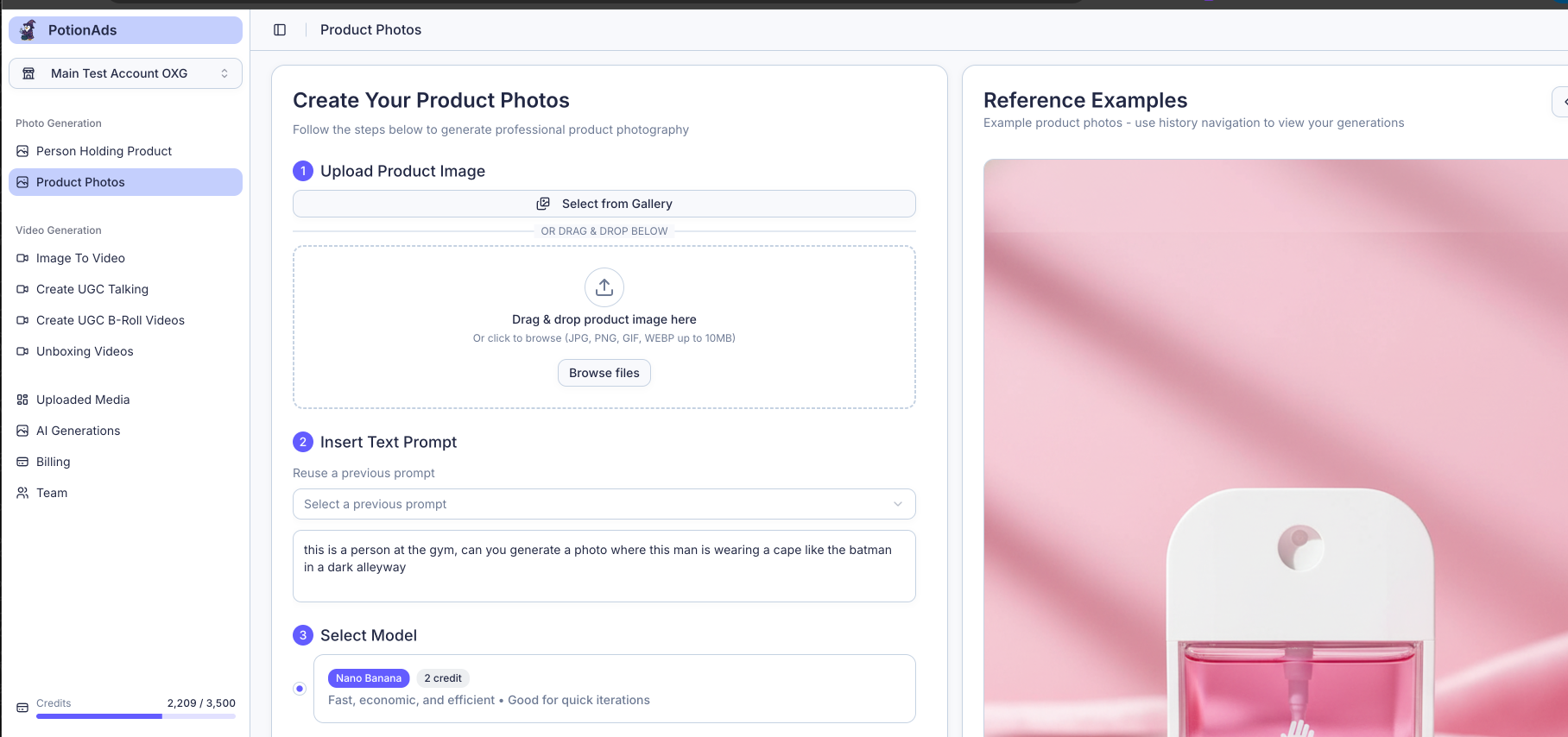The width and height of the screenshot is (1568, 737).
Task: Click the PotionAds wizard logo icon
Action: (x=28, y=30)
